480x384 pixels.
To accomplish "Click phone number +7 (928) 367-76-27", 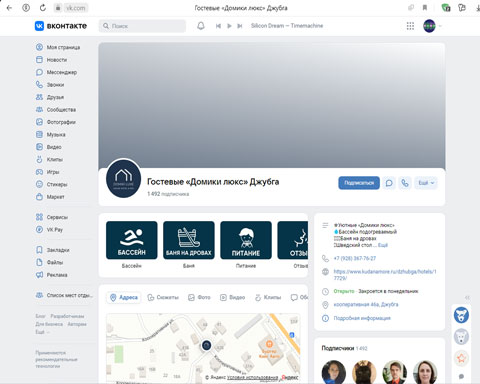I will (355, 259).
